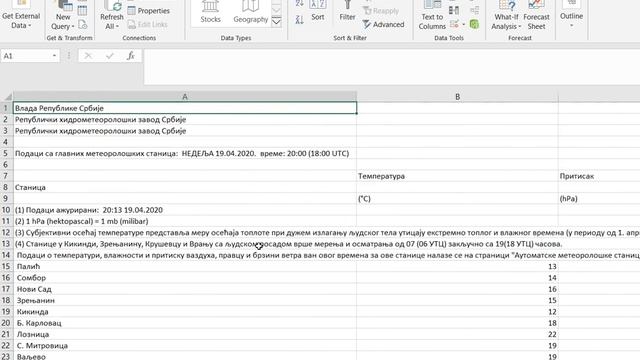This screenshot has width=640, height=360.
Task: Click the Температура cell
Action: [457, 176]
